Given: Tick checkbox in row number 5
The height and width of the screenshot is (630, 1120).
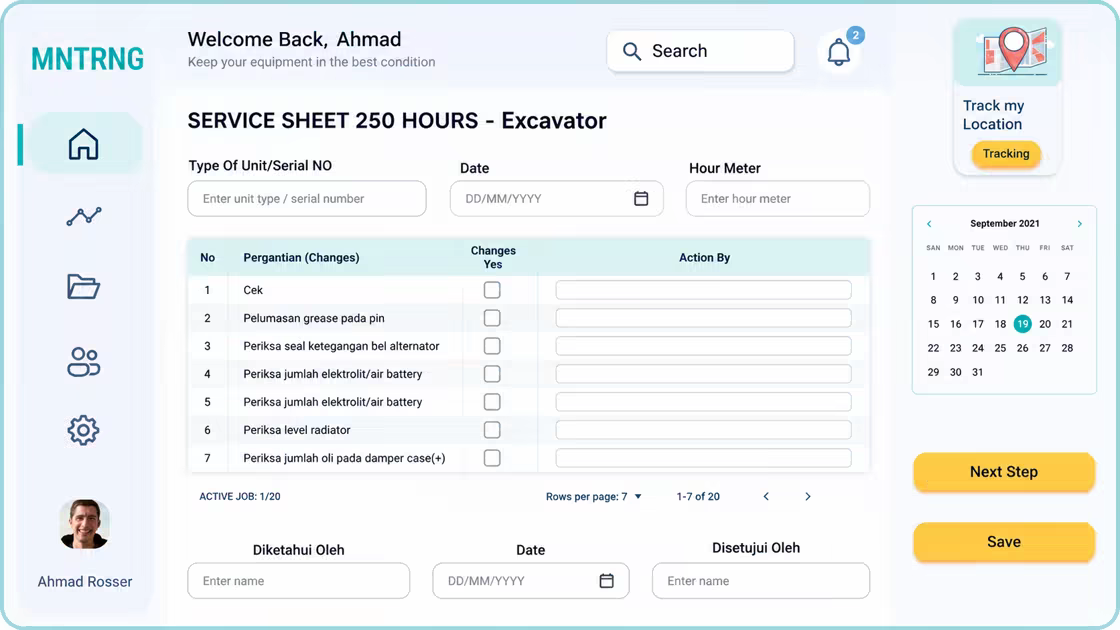Looking at the screenshot, I should 492,401.
